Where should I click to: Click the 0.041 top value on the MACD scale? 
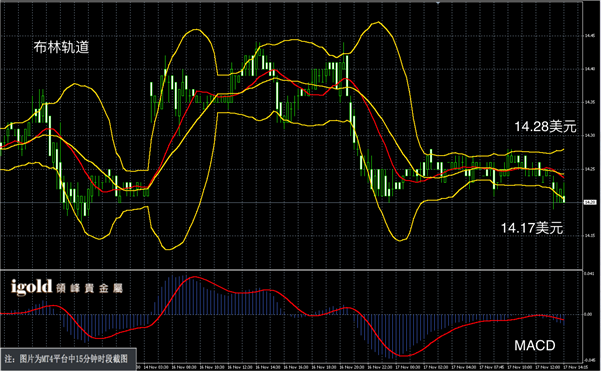click(589, 274)
